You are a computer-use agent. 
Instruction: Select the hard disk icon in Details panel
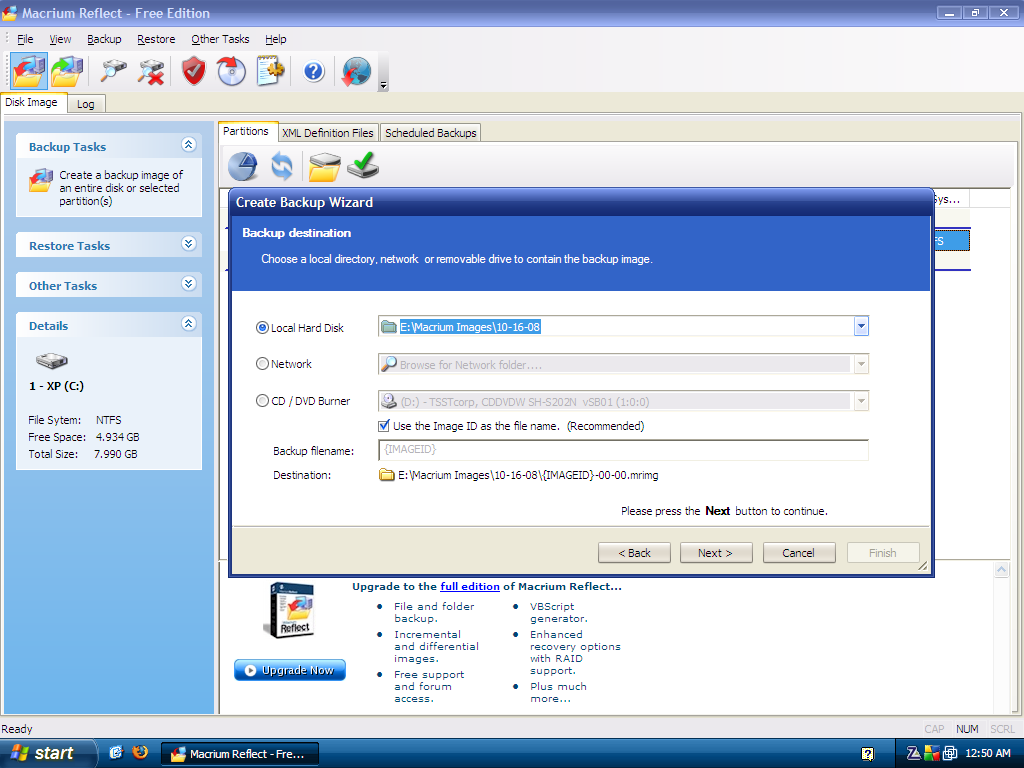pos(52,360)
